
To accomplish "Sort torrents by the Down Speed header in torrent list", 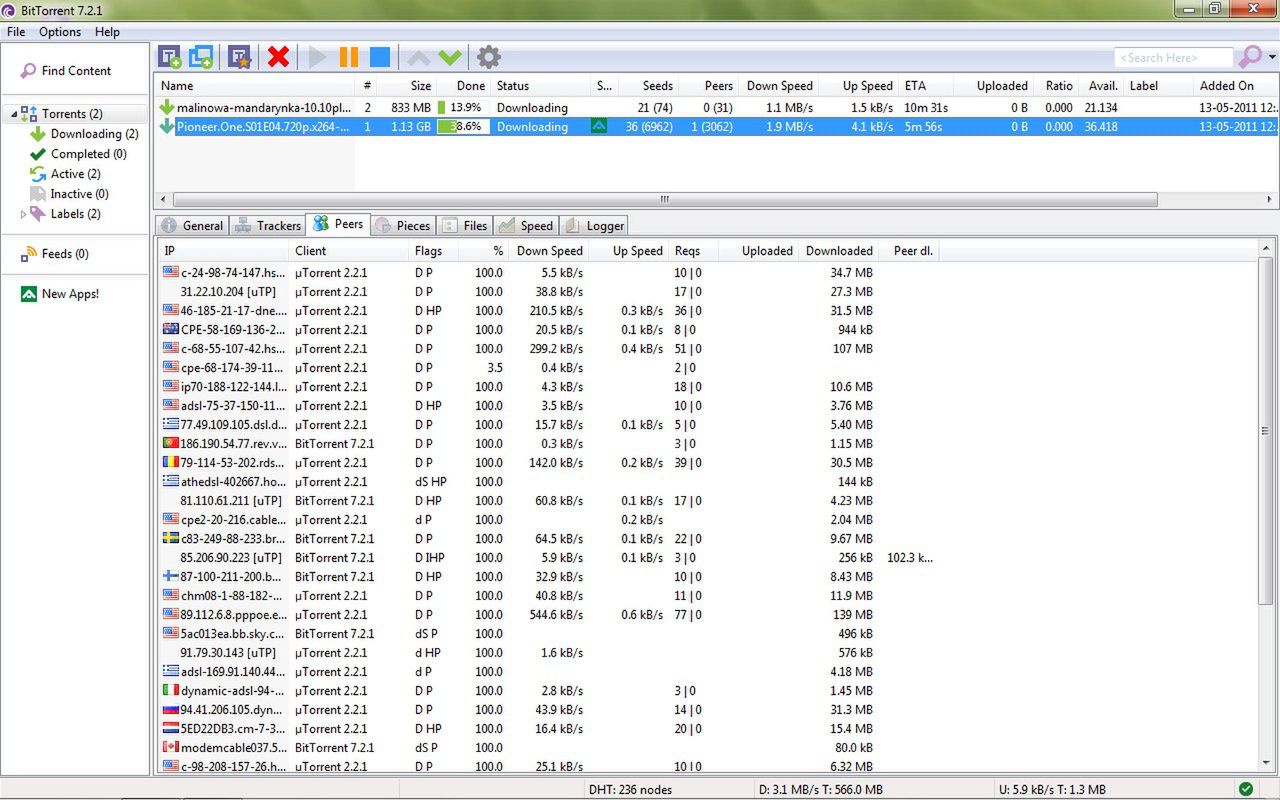I will pyautogui.click(x=779, y=86).
